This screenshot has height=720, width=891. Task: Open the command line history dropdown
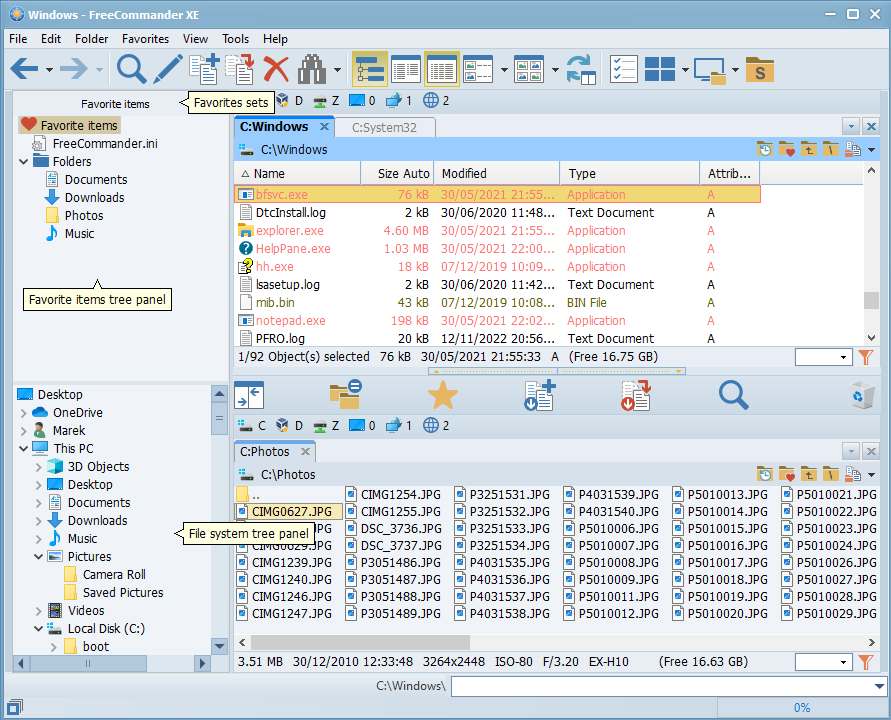click(x=880, y=686)
